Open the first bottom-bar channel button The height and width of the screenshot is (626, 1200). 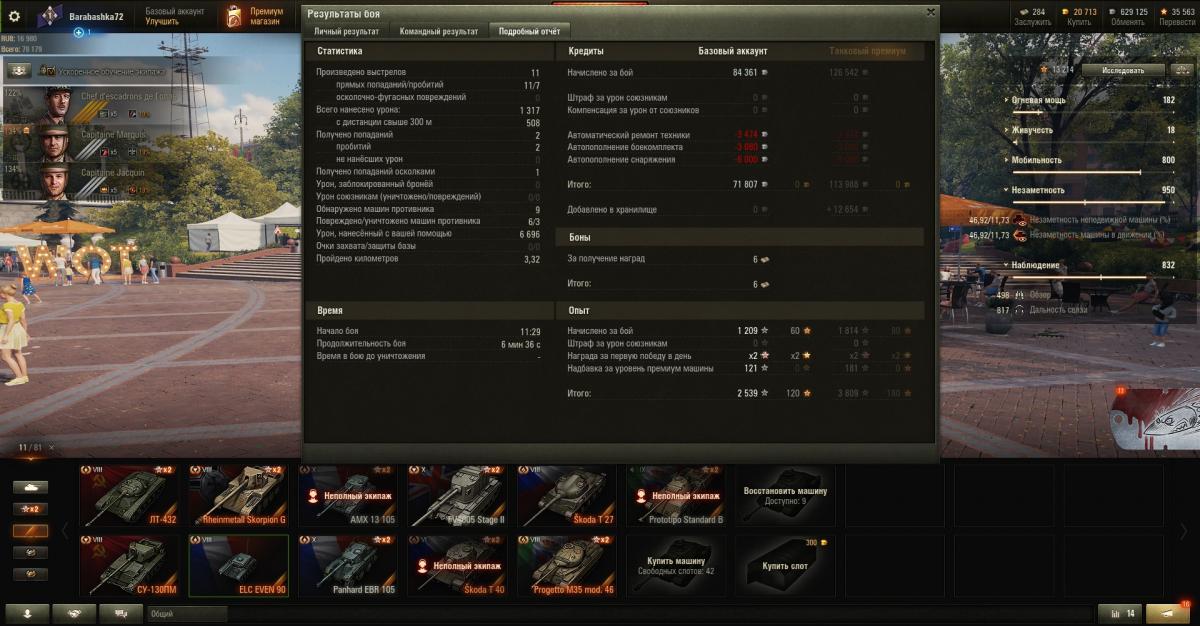point(27,613)
